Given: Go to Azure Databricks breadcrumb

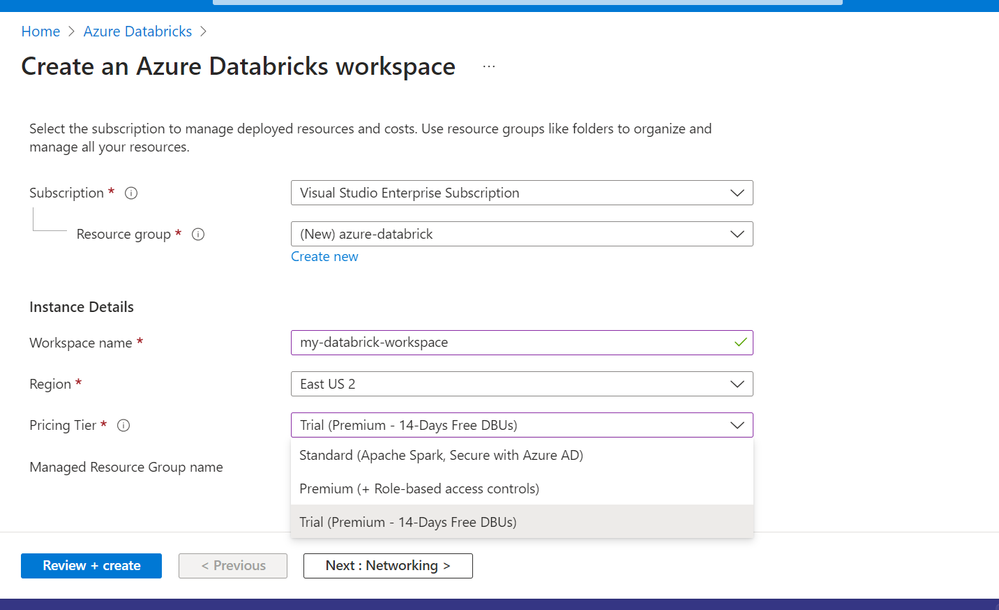Looking at the screenshot, I should coord(138,31).
